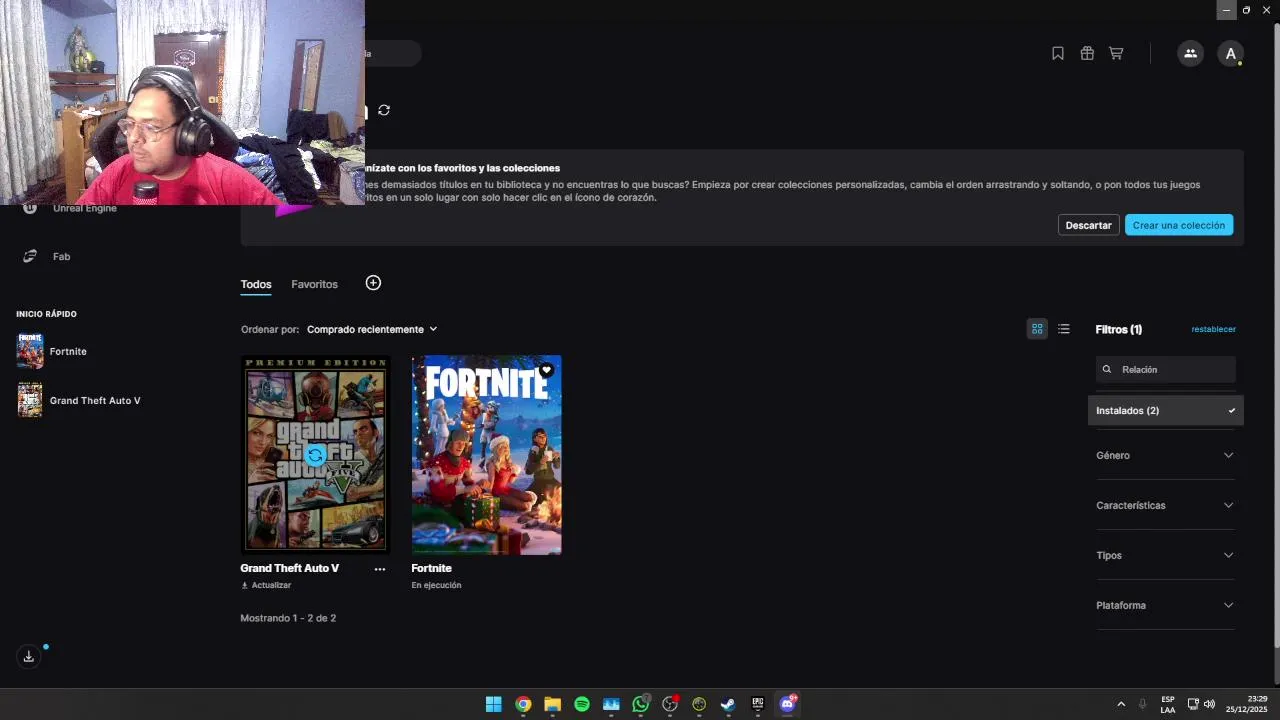Add a new collection with the plus icon

pyautogui.click(x=373, y=283)
